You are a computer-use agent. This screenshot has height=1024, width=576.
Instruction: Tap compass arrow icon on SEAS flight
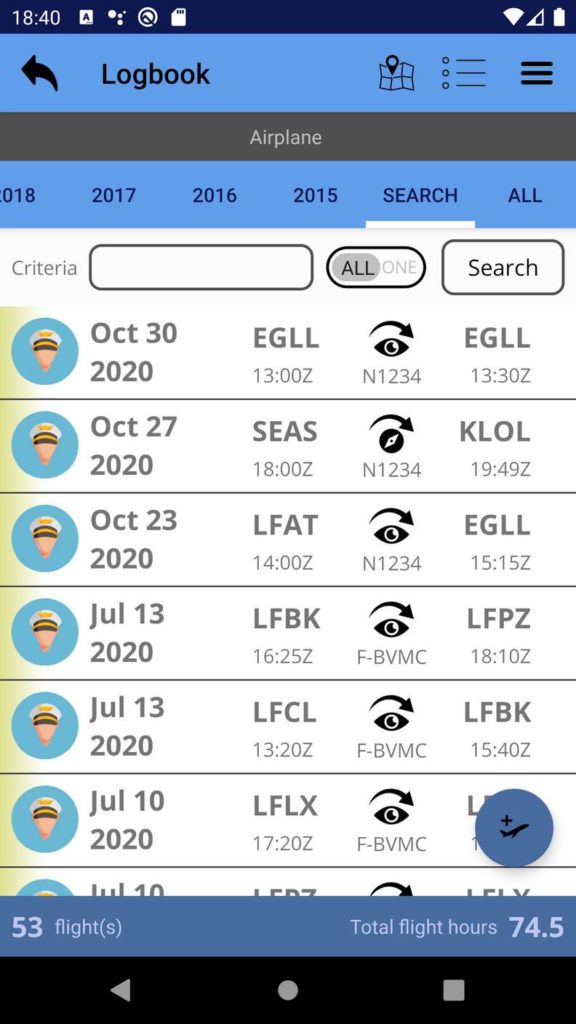point(391,434)
